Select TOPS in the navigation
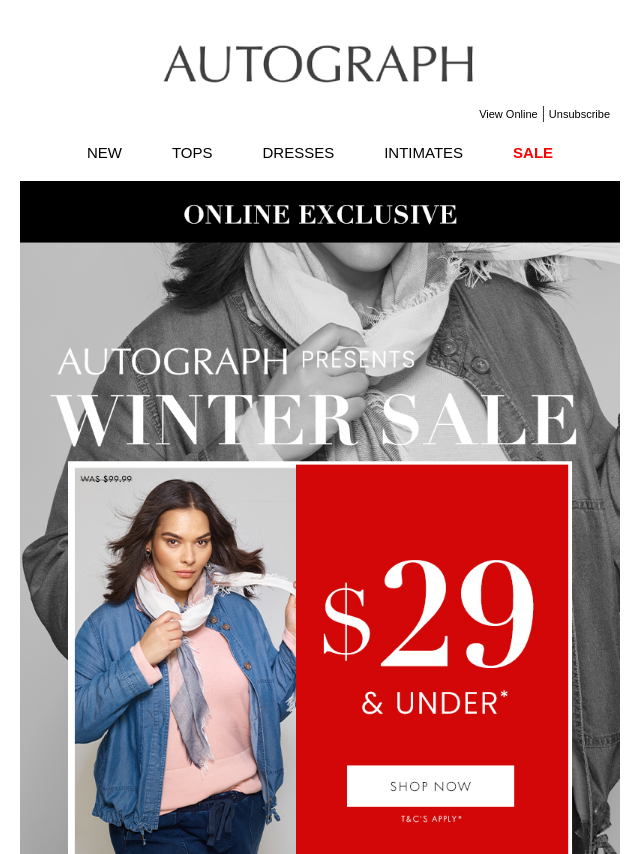 pos(192,153)
